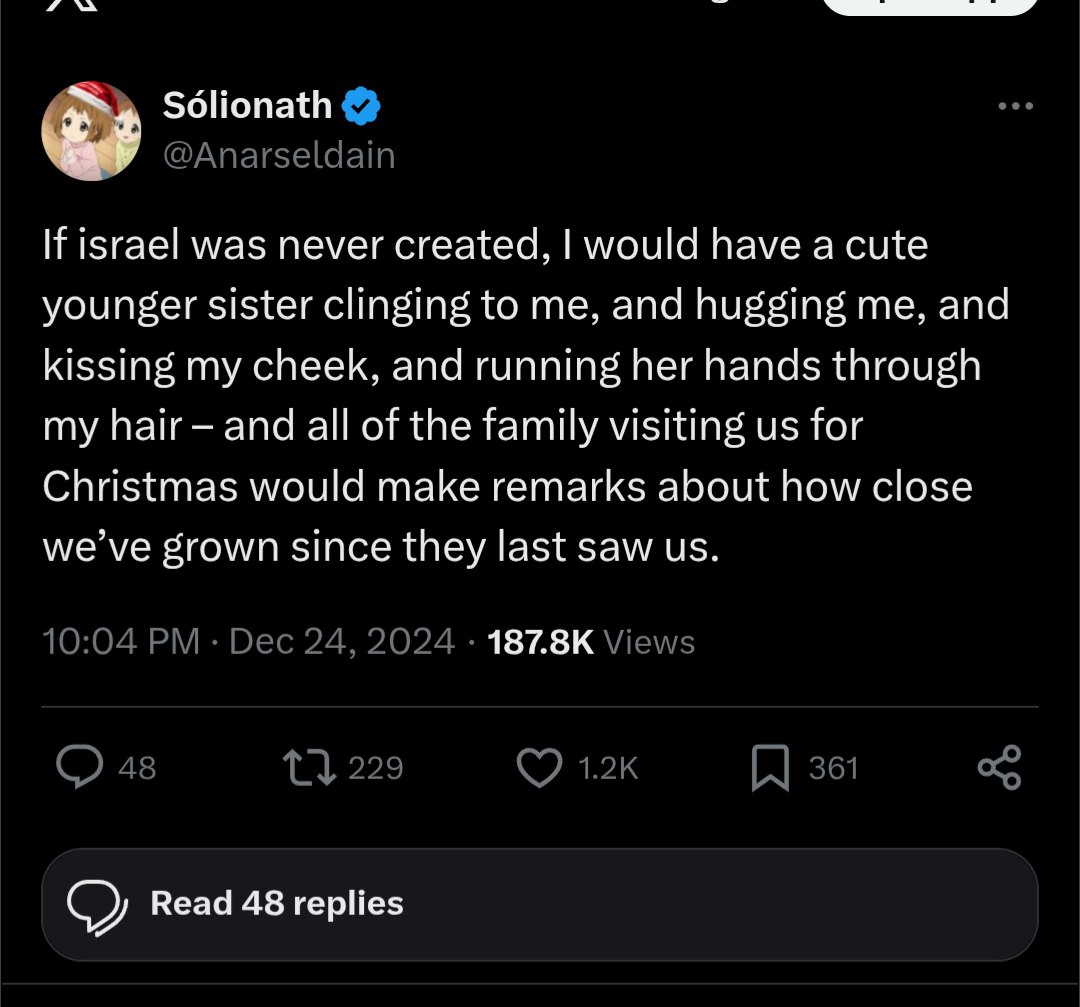1080x1007 pixels.
Task: Click the 10:04 PM Dec 24 timestamp
Action: 249,641
